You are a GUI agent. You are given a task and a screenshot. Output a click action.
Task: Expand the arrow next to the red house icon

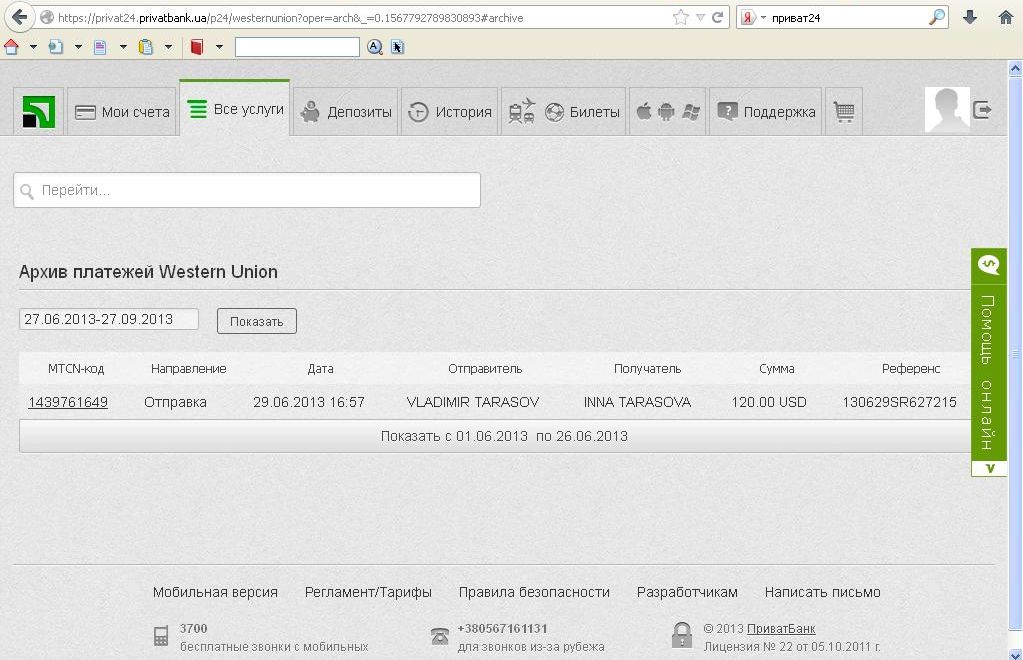coord(33,46)
